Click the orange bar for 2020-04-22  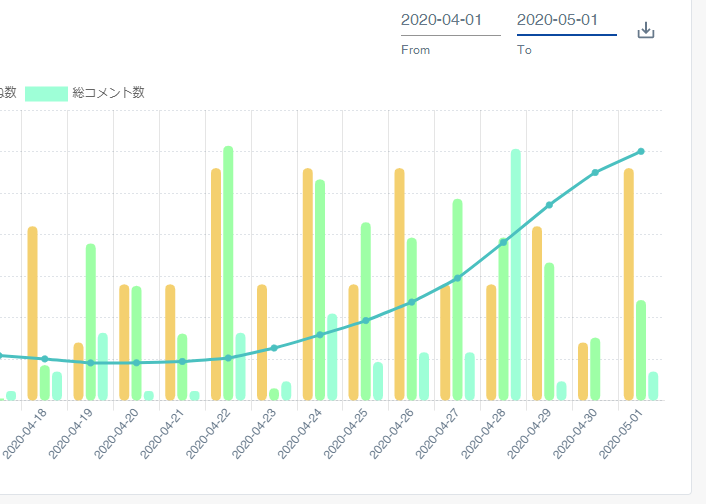tap(216, 283)
